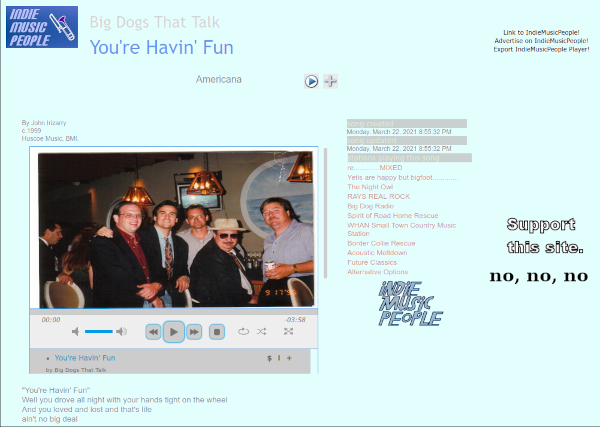Skip to the next track in the player
The image size is (600, 427).
click(194, 332)
